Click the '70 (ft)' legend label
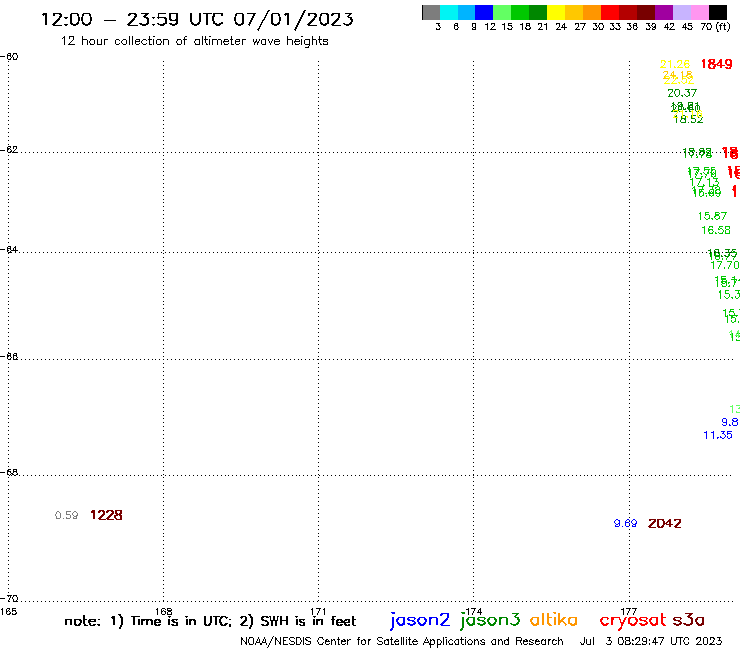 pos(715,26)
